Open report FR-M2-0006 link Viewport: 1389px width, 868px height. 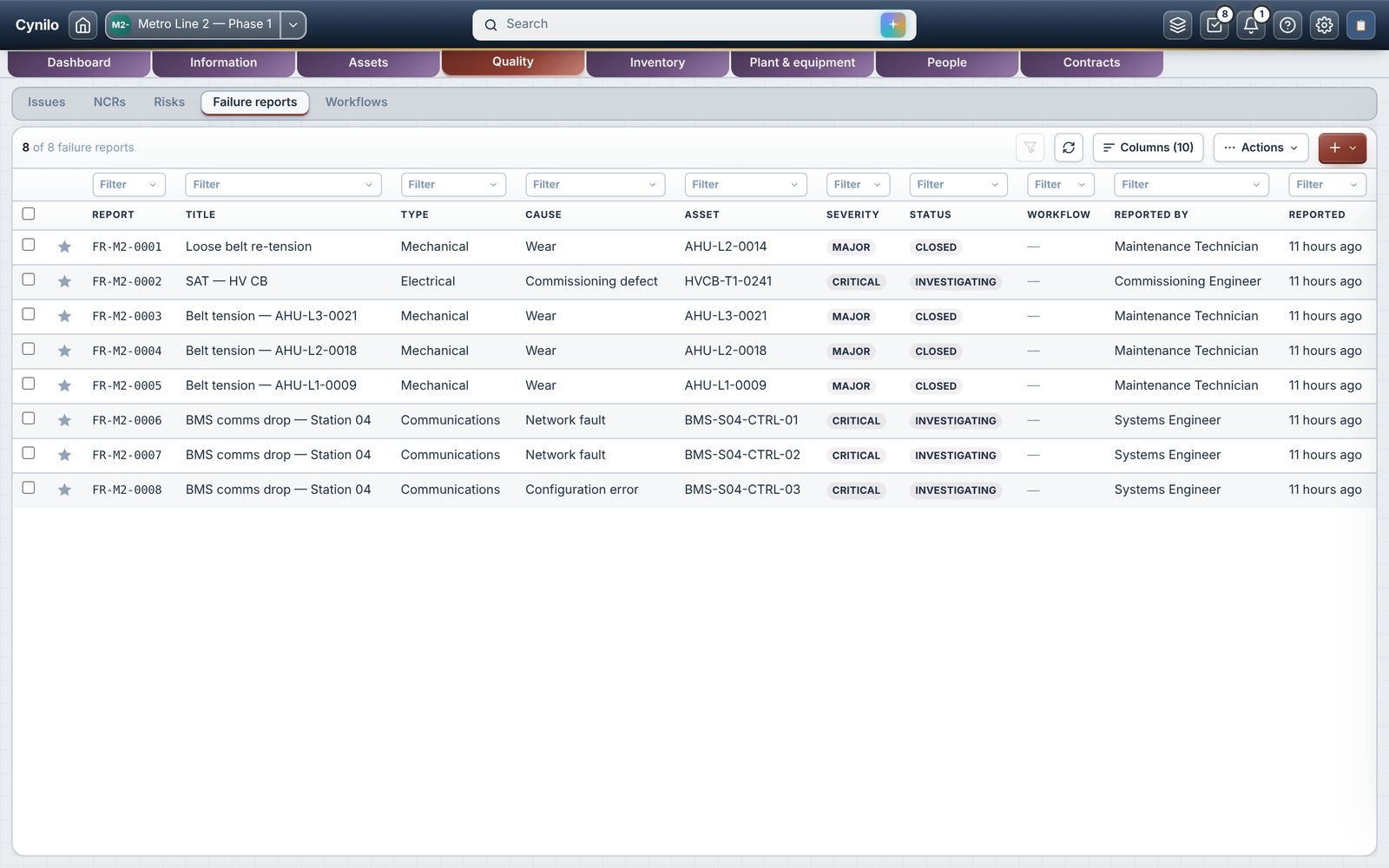tap(127, 420)
